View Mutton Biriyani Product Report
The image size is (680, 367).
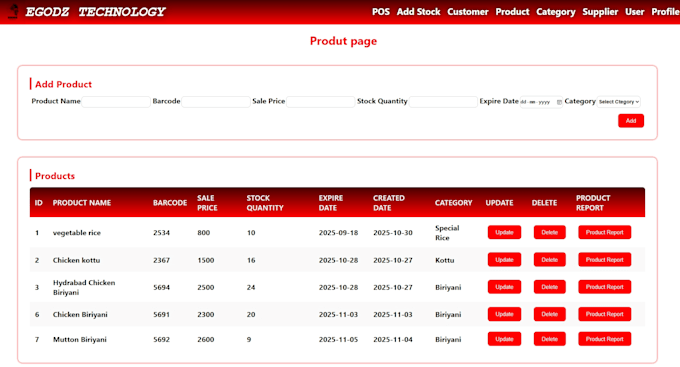604,339
